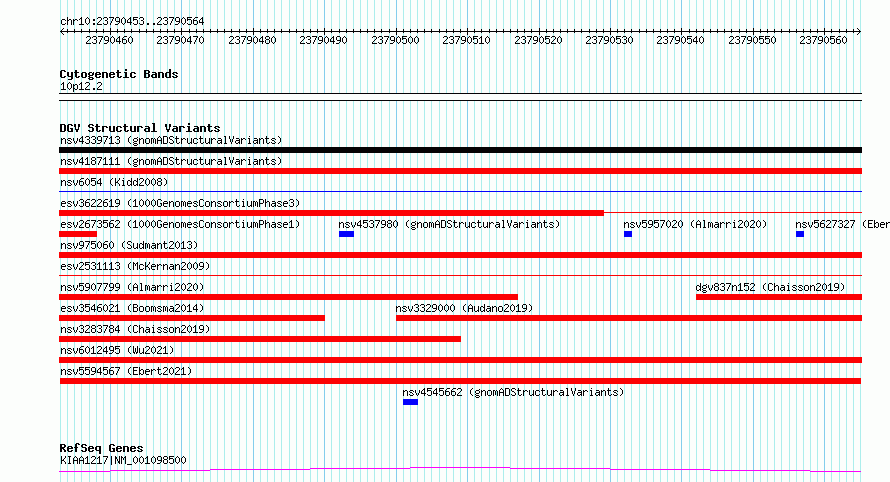Click the nsv4339713 black variant bar
890x482 pixels.
[460, 150]
